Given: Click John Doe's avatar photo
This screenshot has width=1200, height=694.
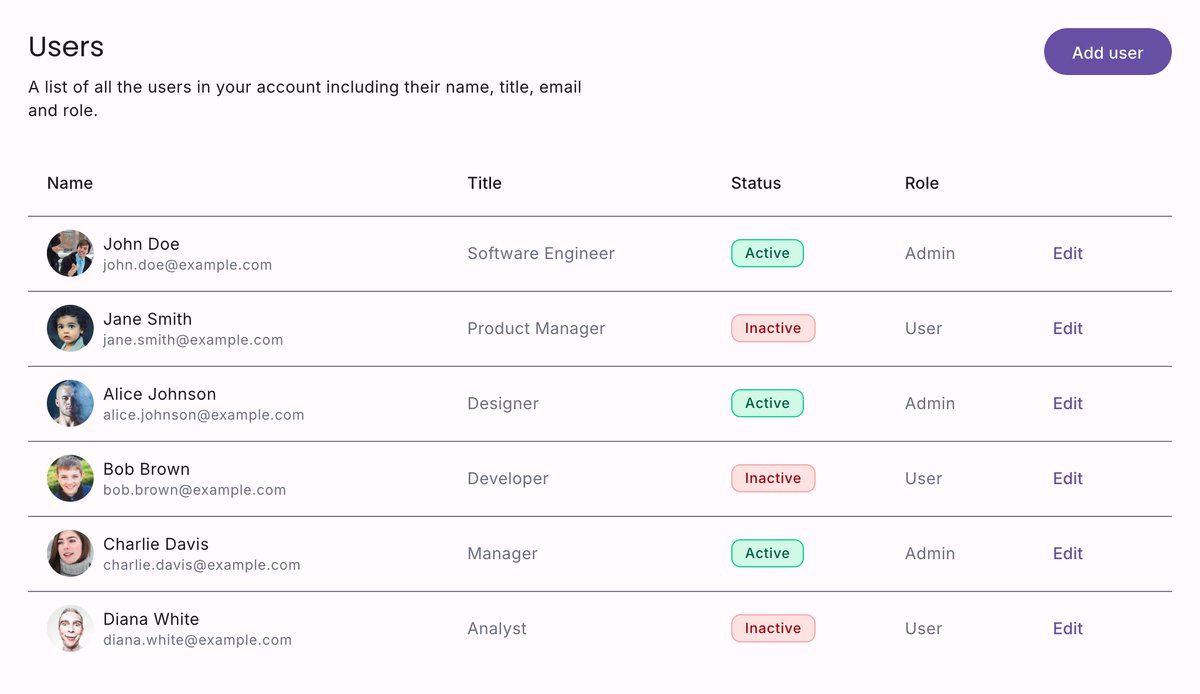Looking at the screenshot, I should click(70, 254).
